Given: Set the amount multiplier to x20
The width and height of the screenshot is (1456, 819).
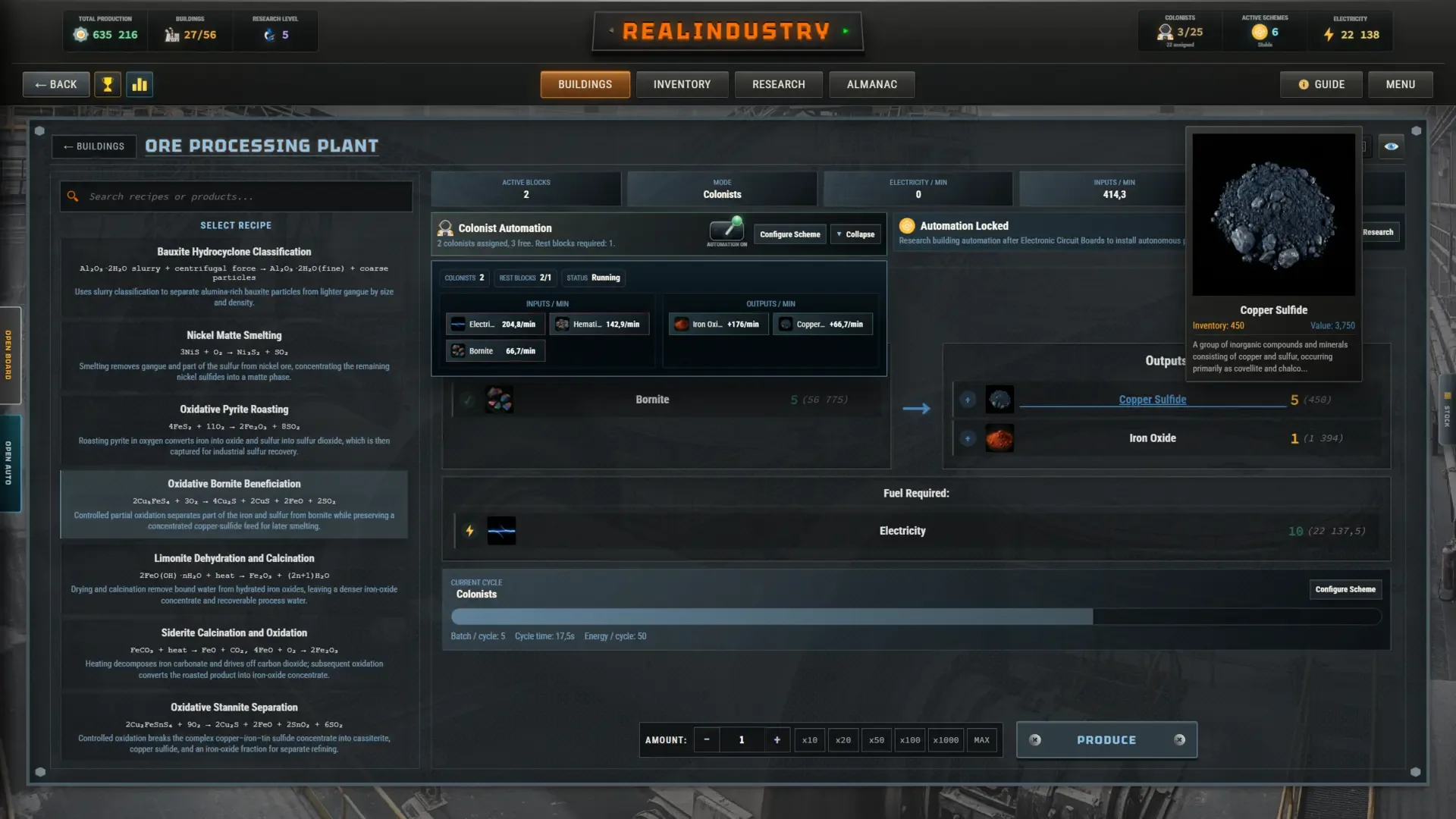Looking at the screenshot, I should coord(843,739).
